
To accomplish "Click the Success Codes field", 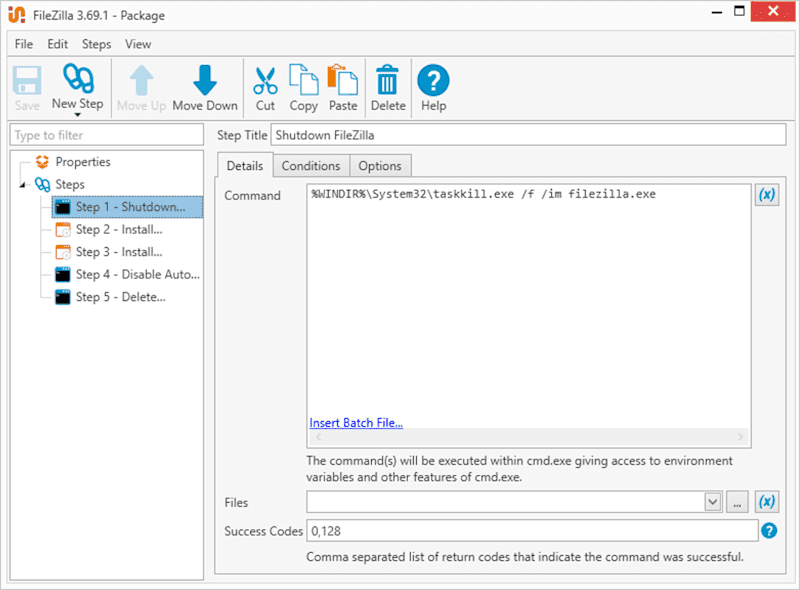I will (x=532, y=531).
